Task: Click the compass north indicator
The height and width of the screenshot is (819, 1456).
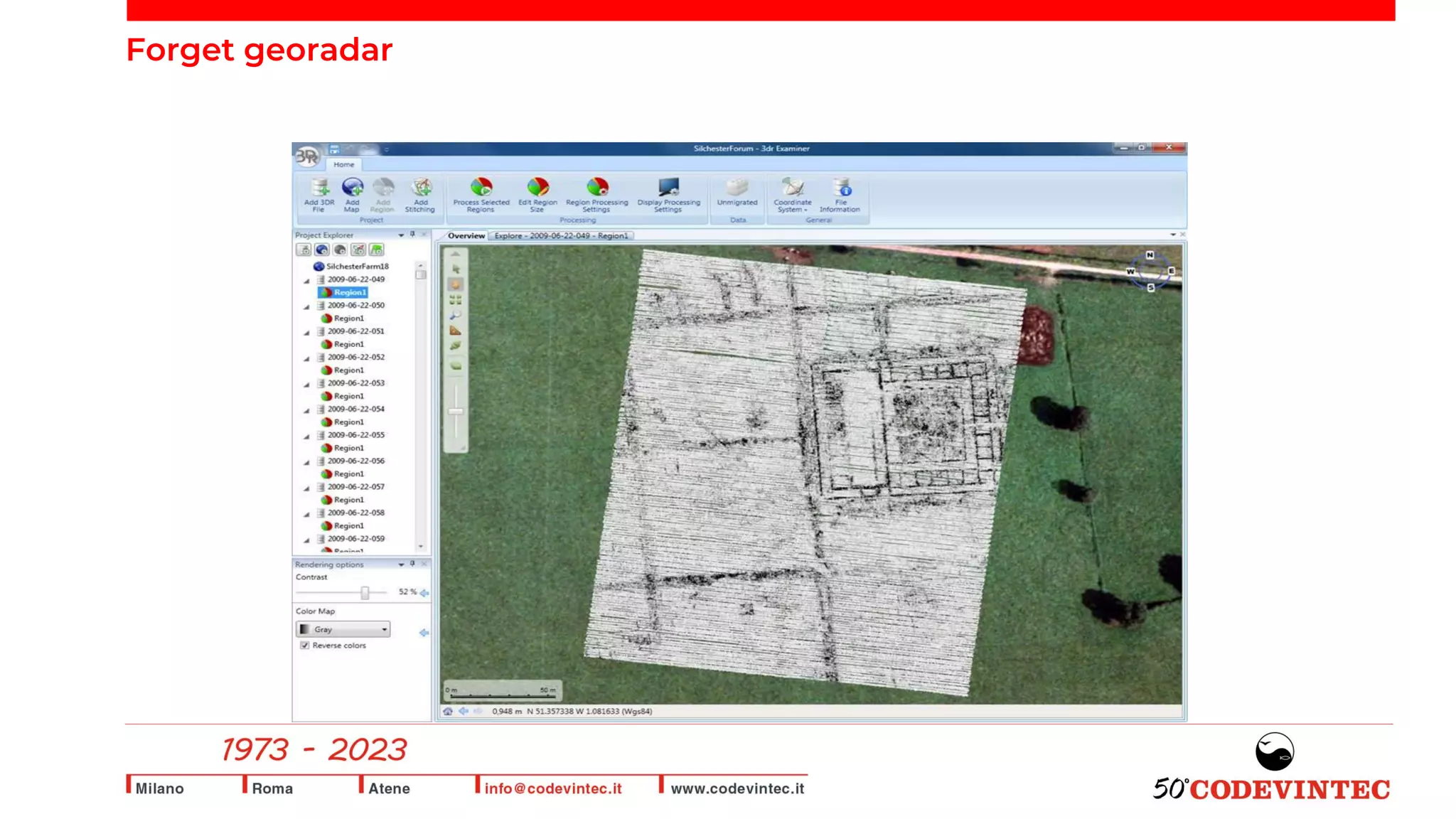Action: (x=1150, y=255)
